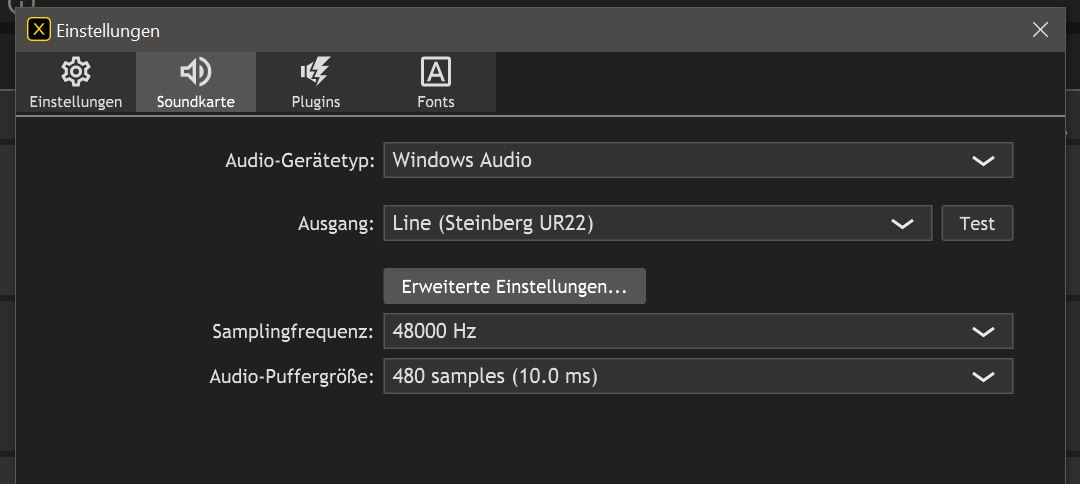Close the Einstellungen dialog window
This screenshot has width=1080, height=484.
1040,30
